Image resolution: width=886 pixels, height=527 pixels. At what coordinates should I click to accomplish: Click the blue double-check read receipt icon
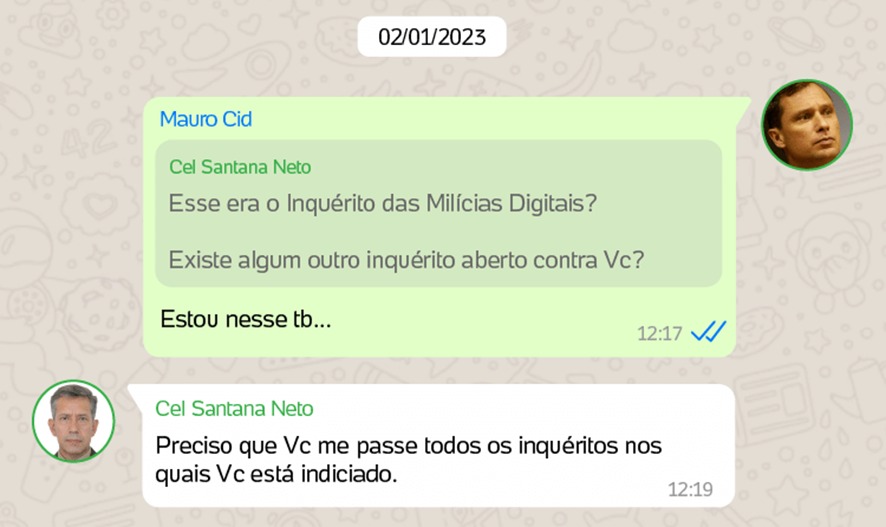click(709, 332)
